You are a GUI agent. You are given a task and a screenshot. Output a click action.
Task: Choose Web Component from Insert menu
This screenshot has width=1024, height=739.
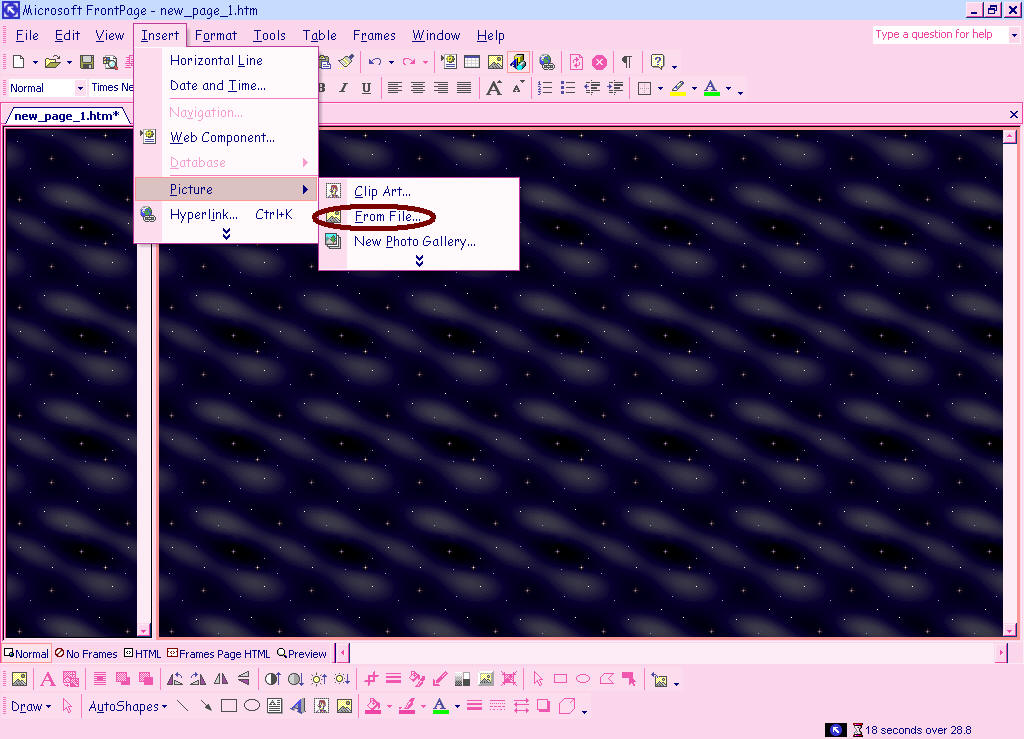coord(226,137)
